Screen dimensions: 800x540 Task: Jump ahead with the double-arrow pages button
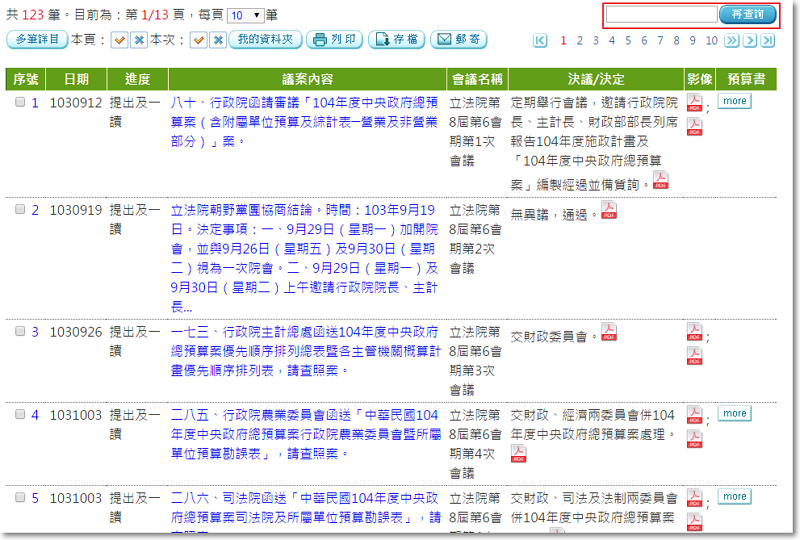732,41
